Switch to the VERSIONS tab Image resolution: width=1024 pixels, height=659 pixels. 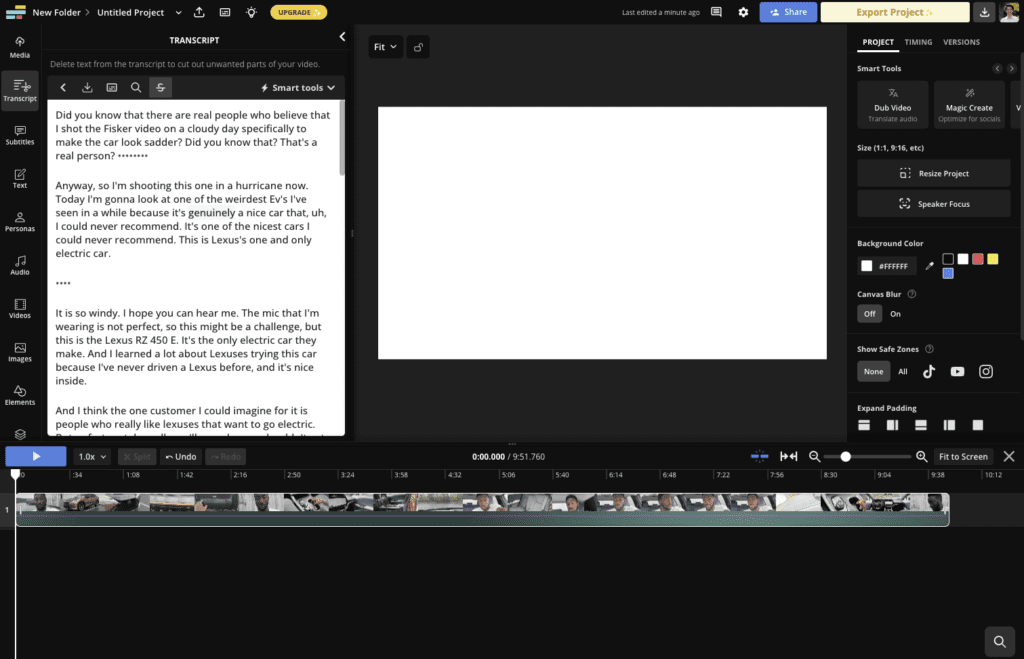pyautogui.click(x=961, y=42)
